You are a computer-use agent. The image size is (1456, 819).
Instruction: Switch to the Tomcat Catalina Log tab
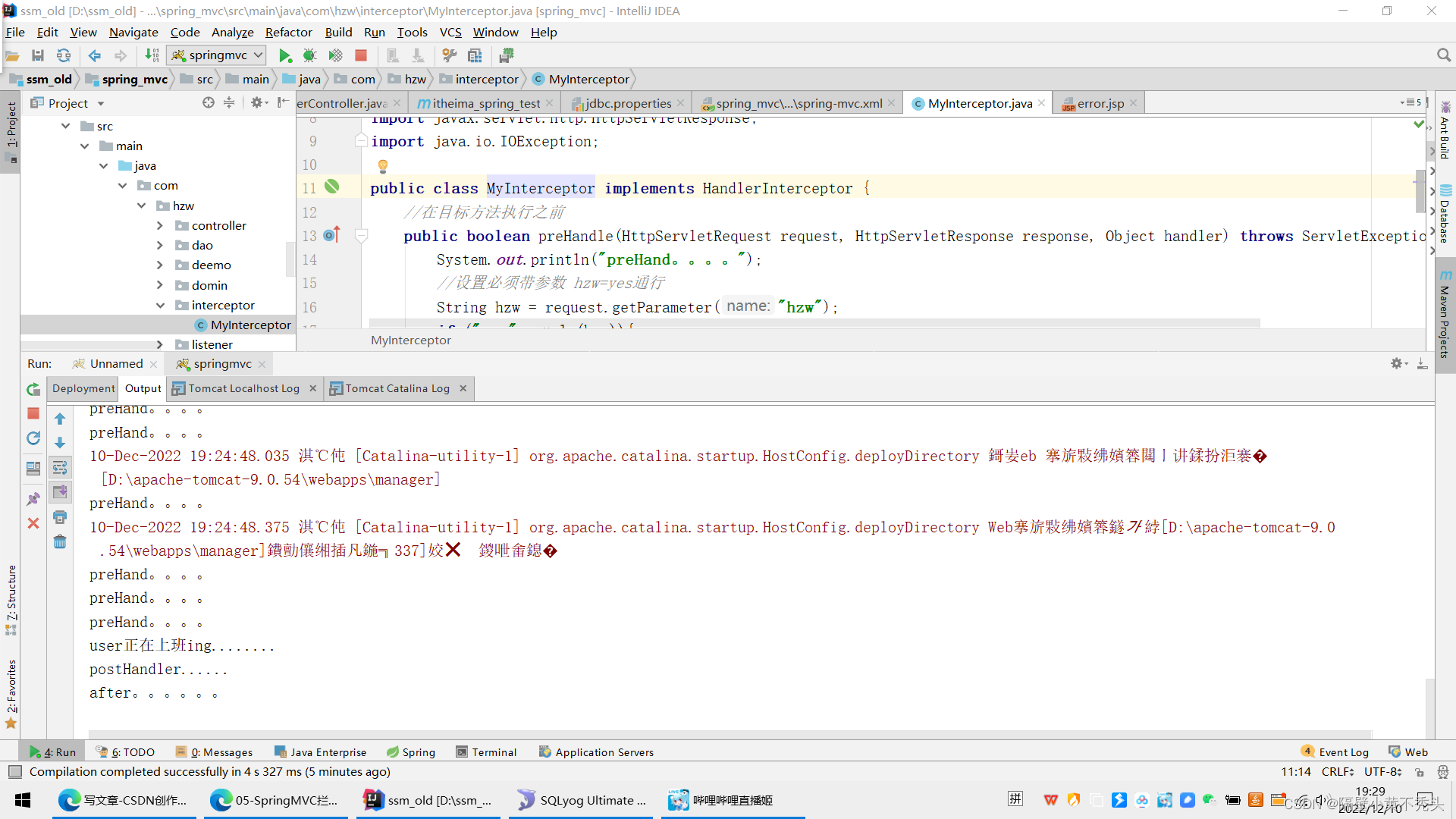coord(398,388)
